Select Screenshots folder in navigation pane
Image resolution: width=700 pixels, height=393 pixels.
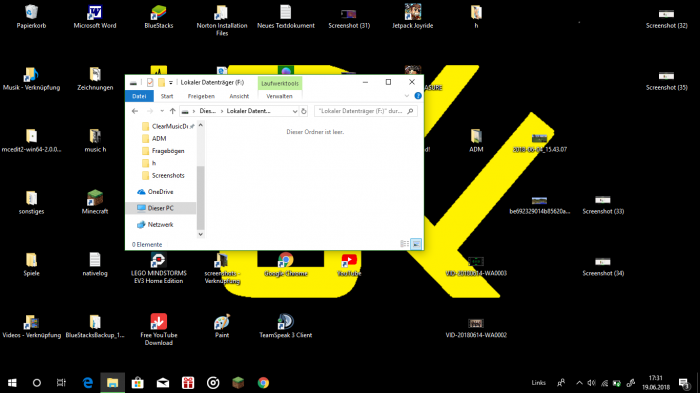[x=163, y=176]
